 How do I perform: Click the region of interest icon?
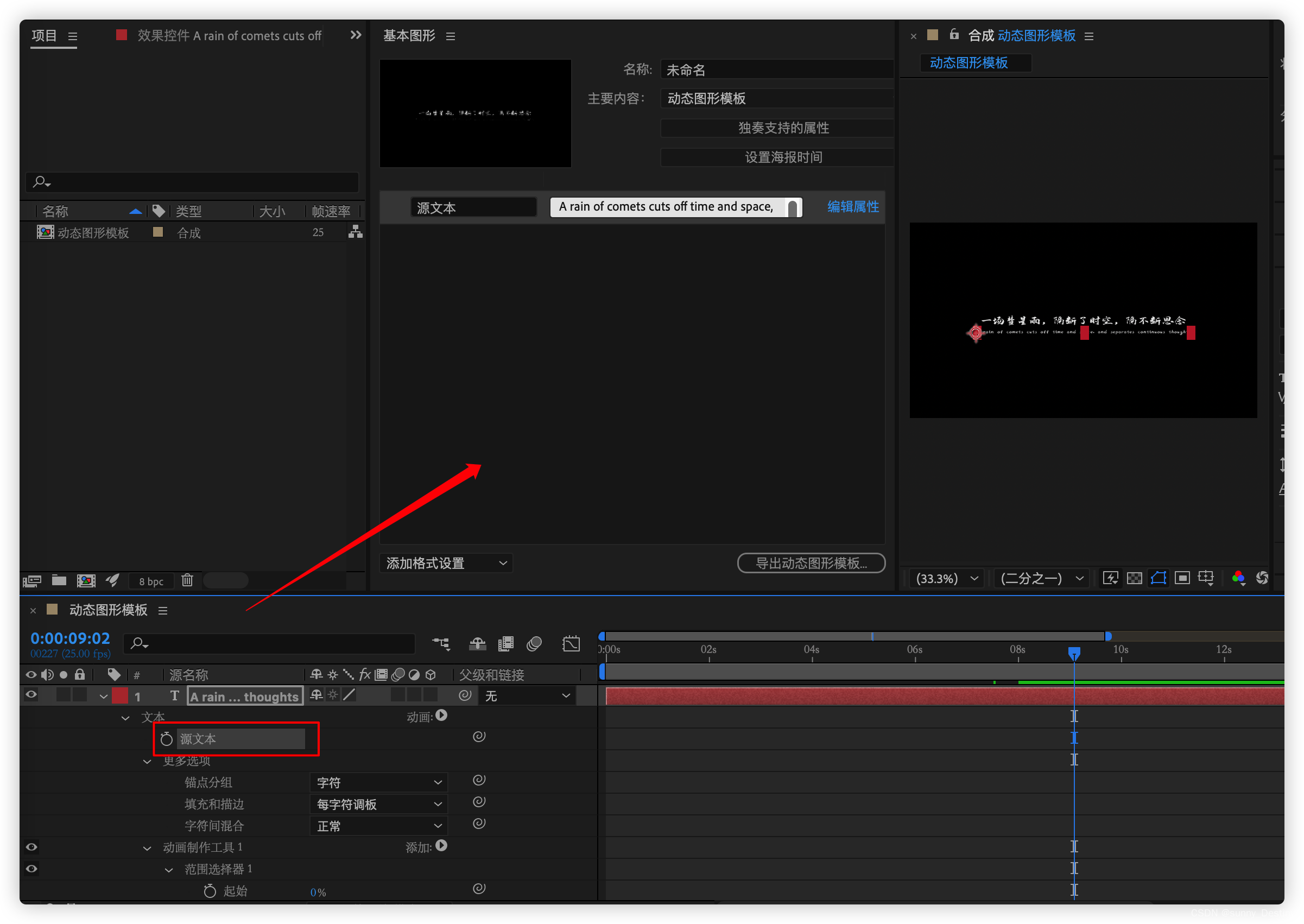(1182, 579)
